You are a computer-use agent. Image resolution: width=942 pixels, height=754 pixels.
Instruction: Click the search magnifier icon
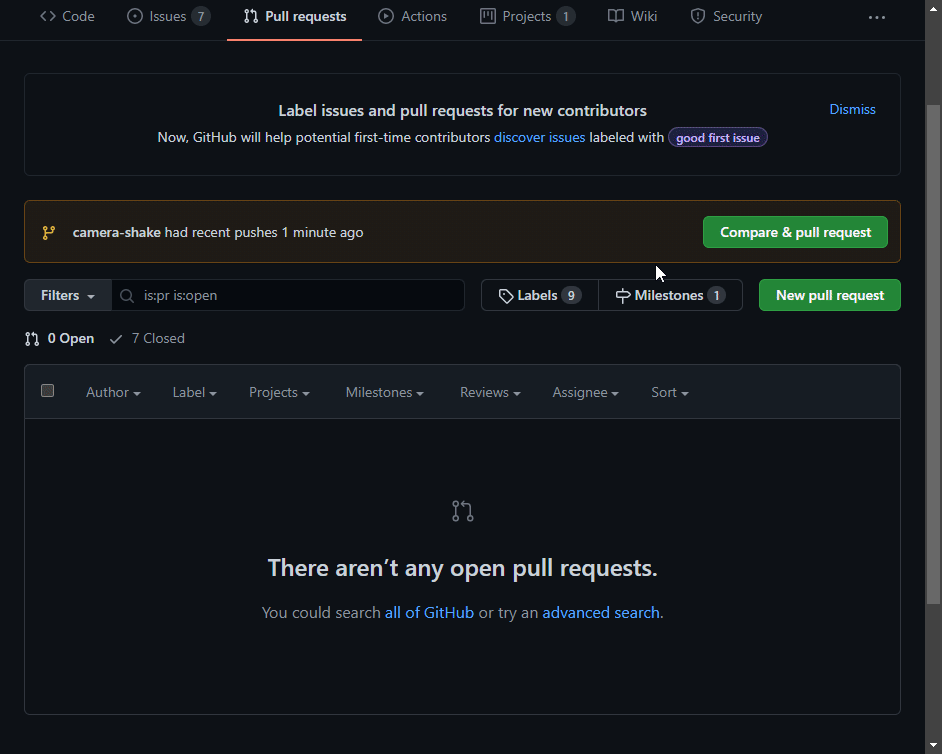point(127,296)
